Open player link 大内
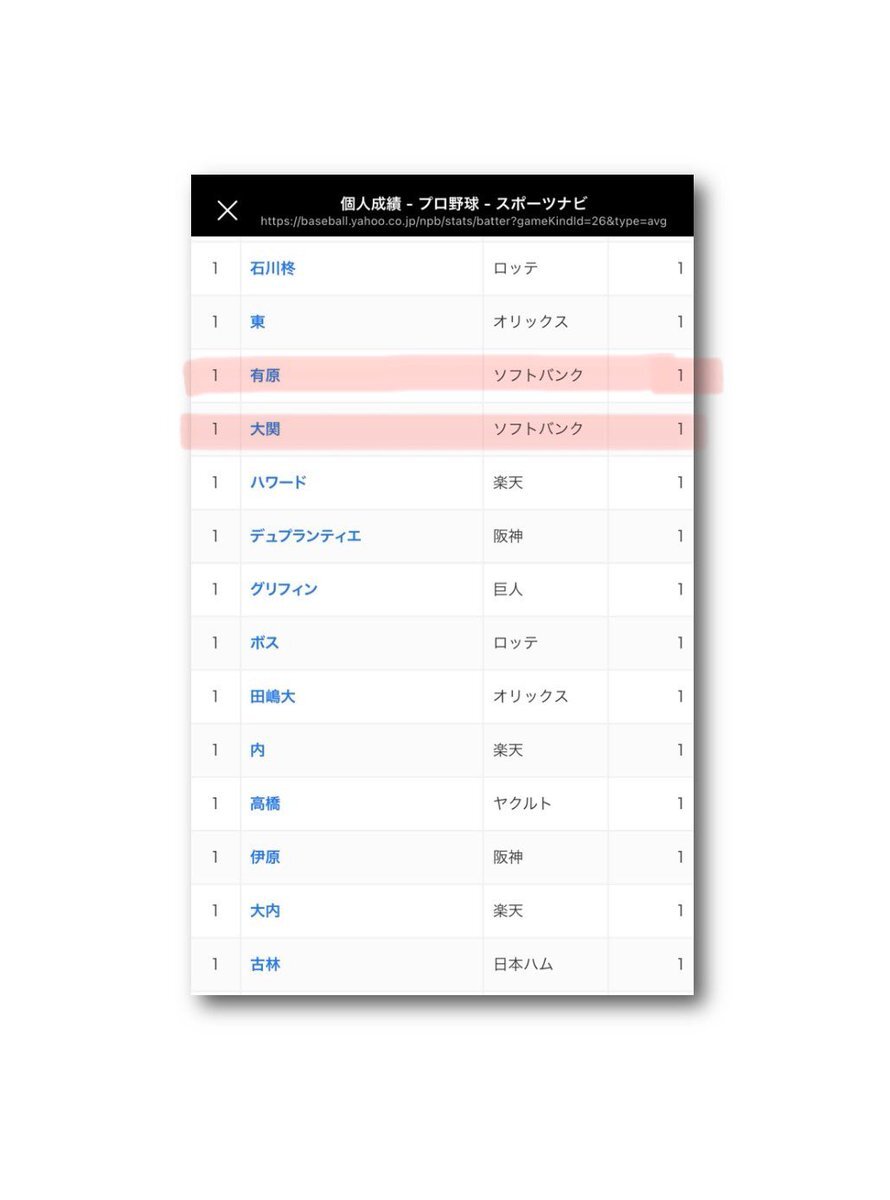Screen dimensions: 890x1200 [x=265, y=911]
